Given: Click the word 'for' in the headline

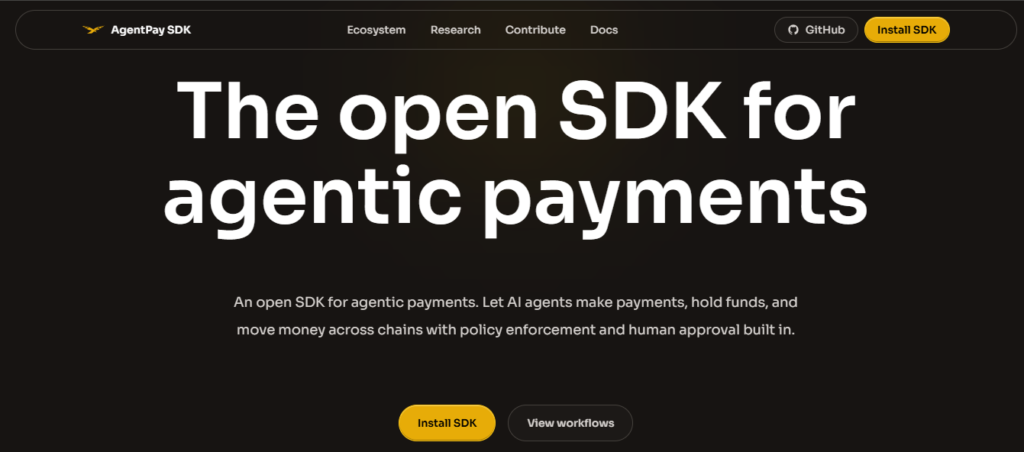Looking at the screenshot, I should coord(802,108).
